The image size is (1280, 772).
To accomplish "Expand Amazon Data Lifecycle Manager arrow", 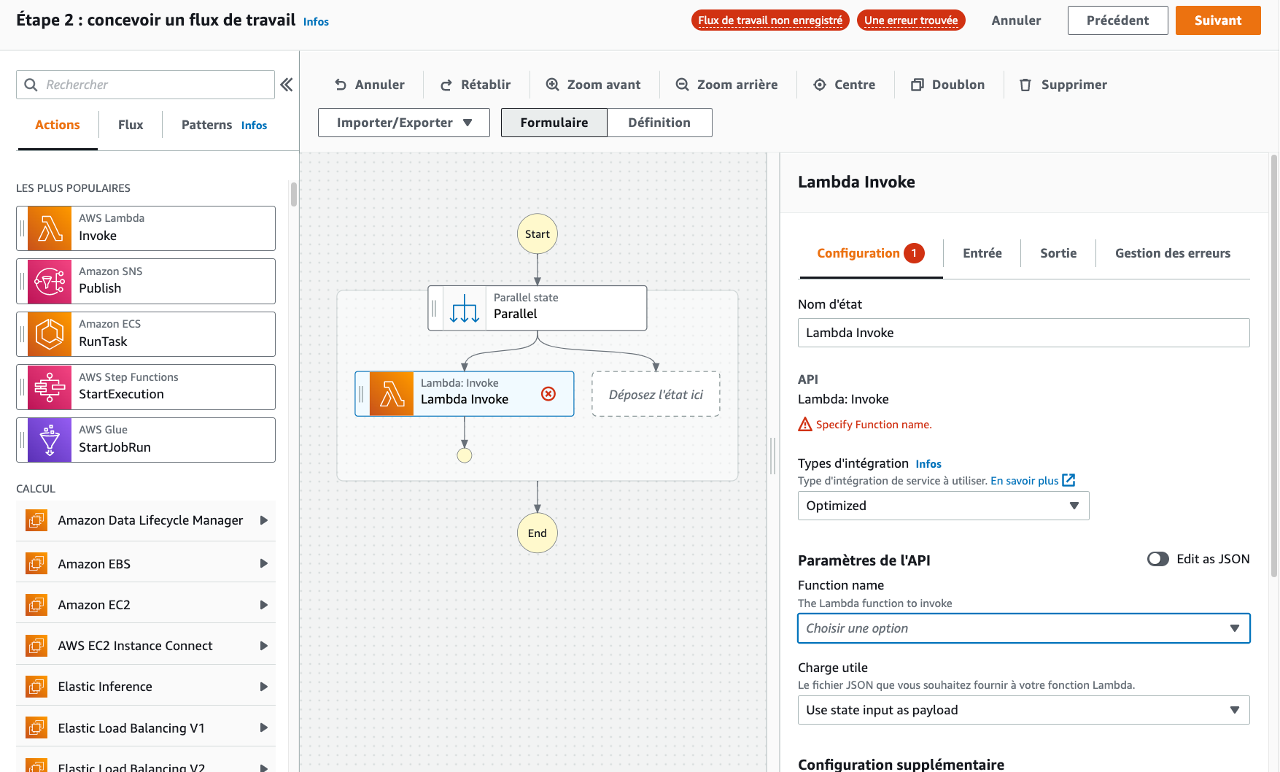I will point(264,520).
